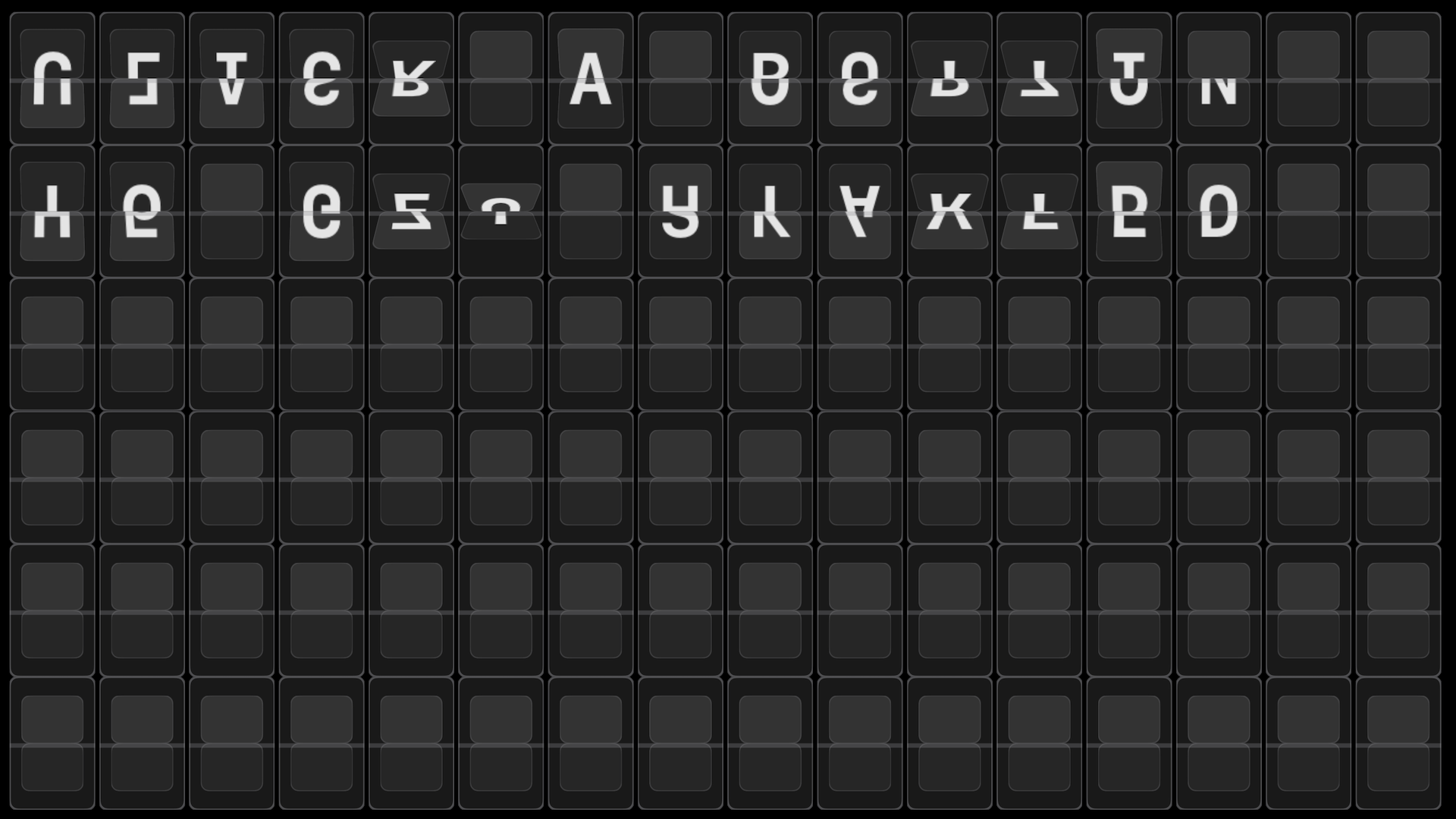
Task: Click the blank tile between R and A
Action: pos(500,78)
